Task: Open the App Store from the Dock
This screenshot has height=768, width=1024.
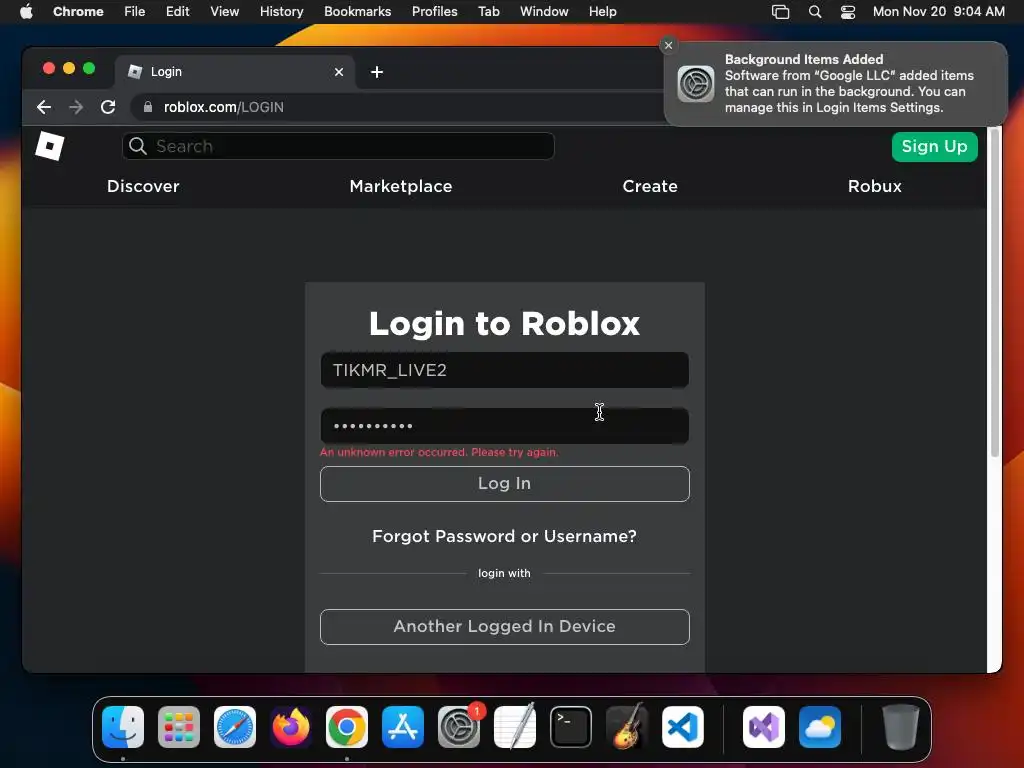Action: click(403, 727)
